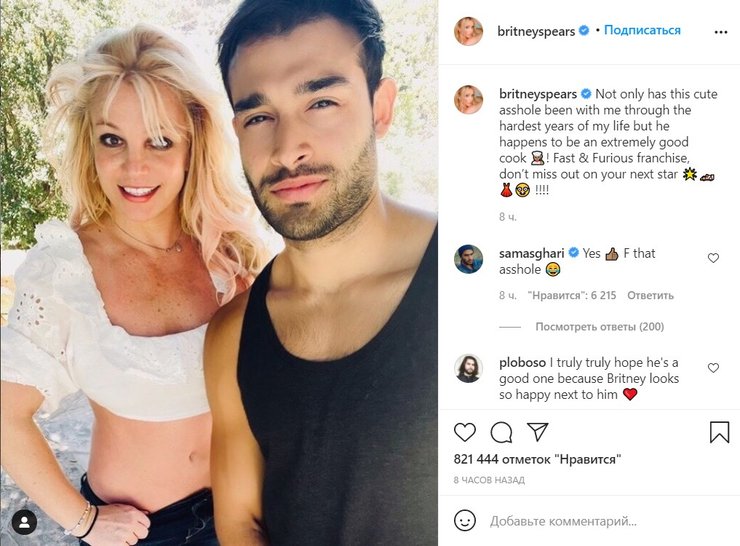This screenshot has width=740, height=546.
Task: Like samasghari's comment with its heart
Action: [713, 258]
